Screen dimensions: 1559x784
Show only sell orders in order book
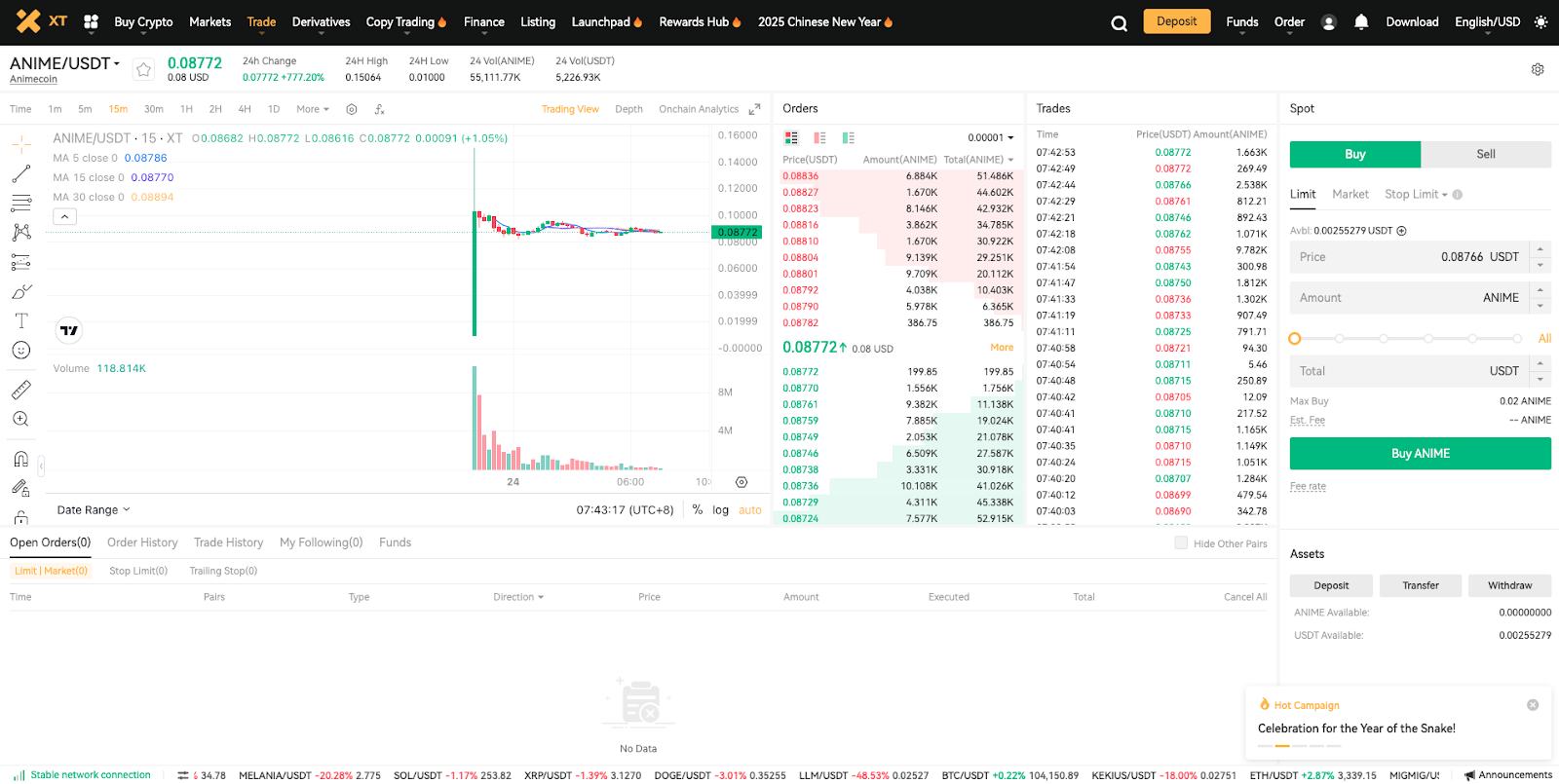[819, 138]
